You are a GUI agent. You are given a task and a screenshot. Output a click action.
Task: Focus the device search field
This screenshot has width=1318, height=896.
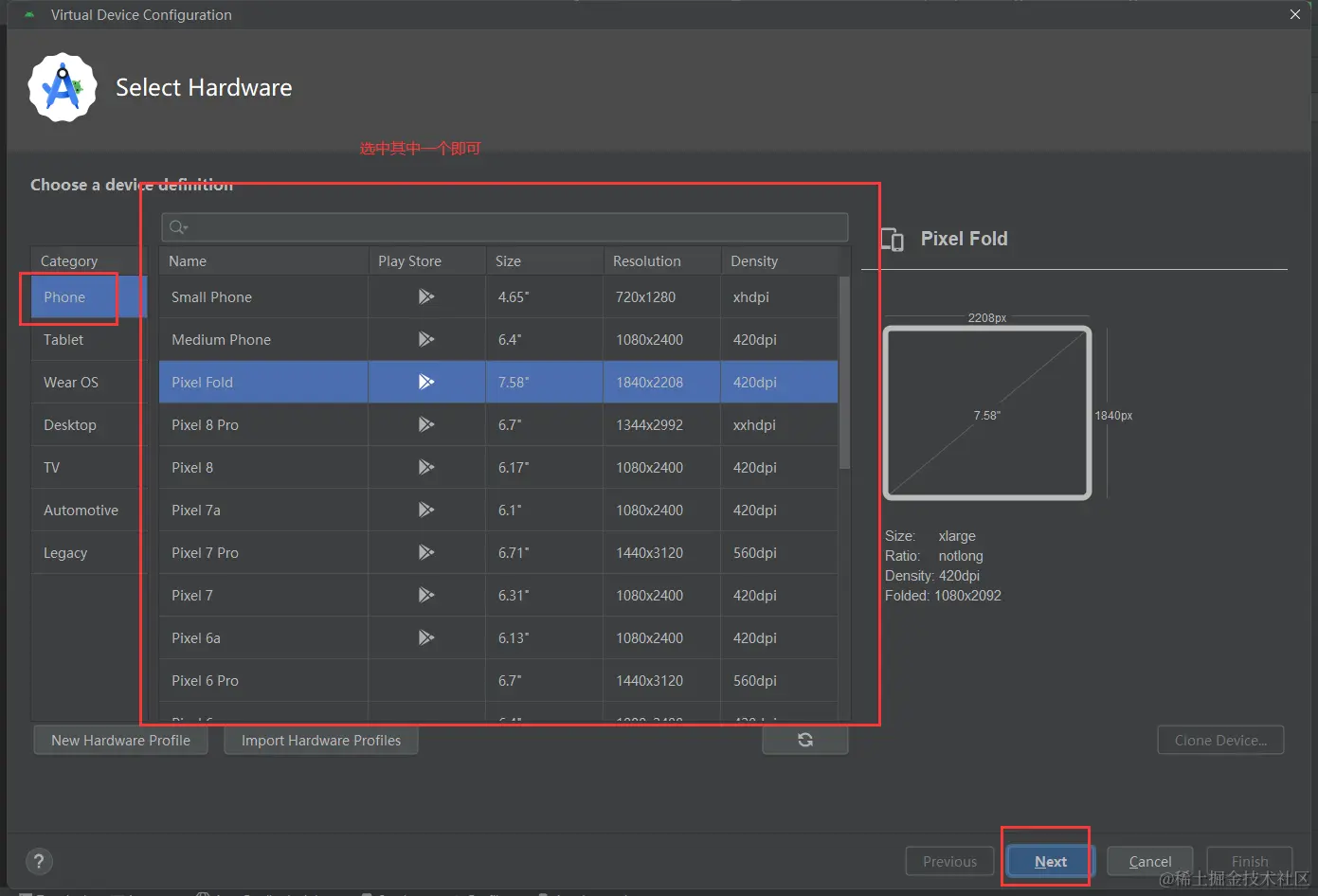click(x=504, y=227)
